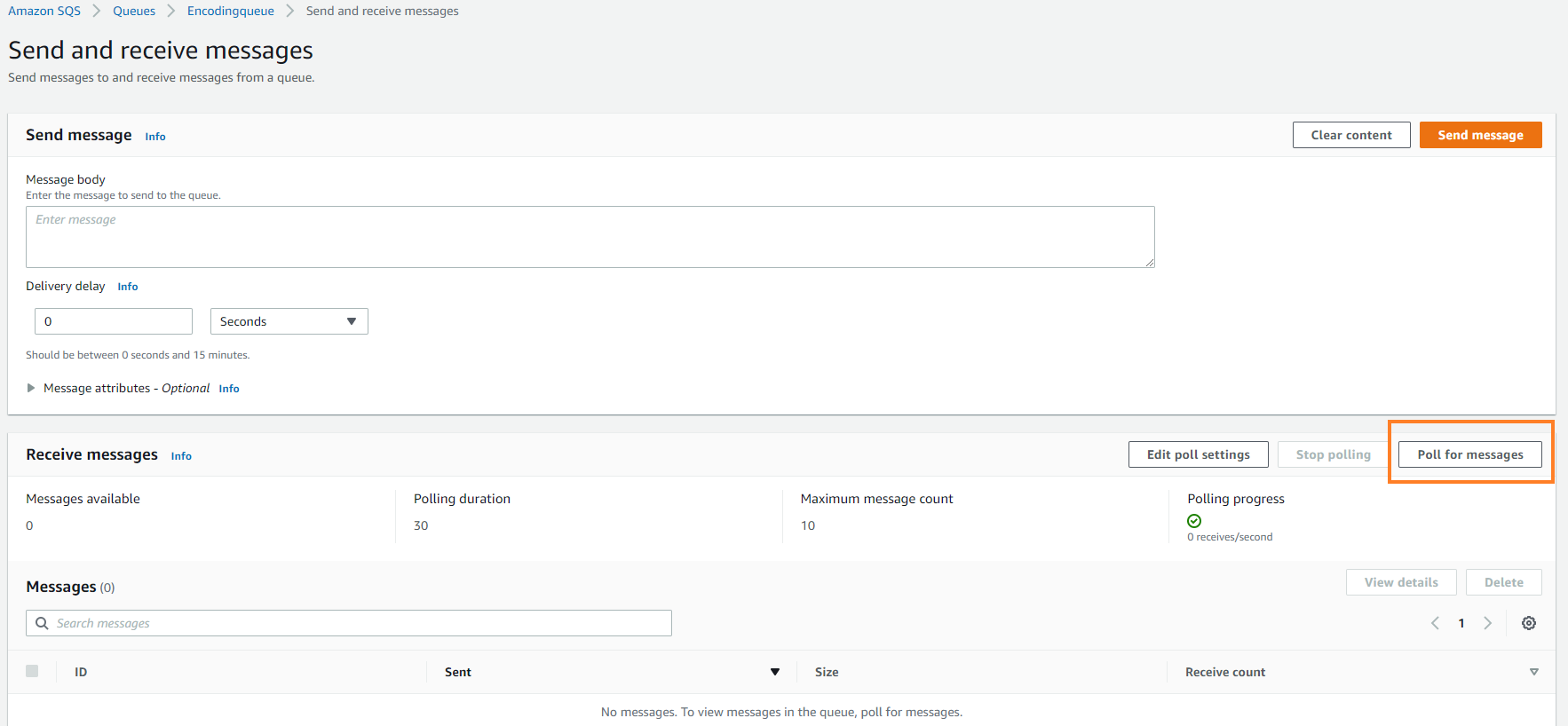Screen dimensions: 1568x726
Task: Open the Seconds delay unit dropdown
Action: pos(289,321)
